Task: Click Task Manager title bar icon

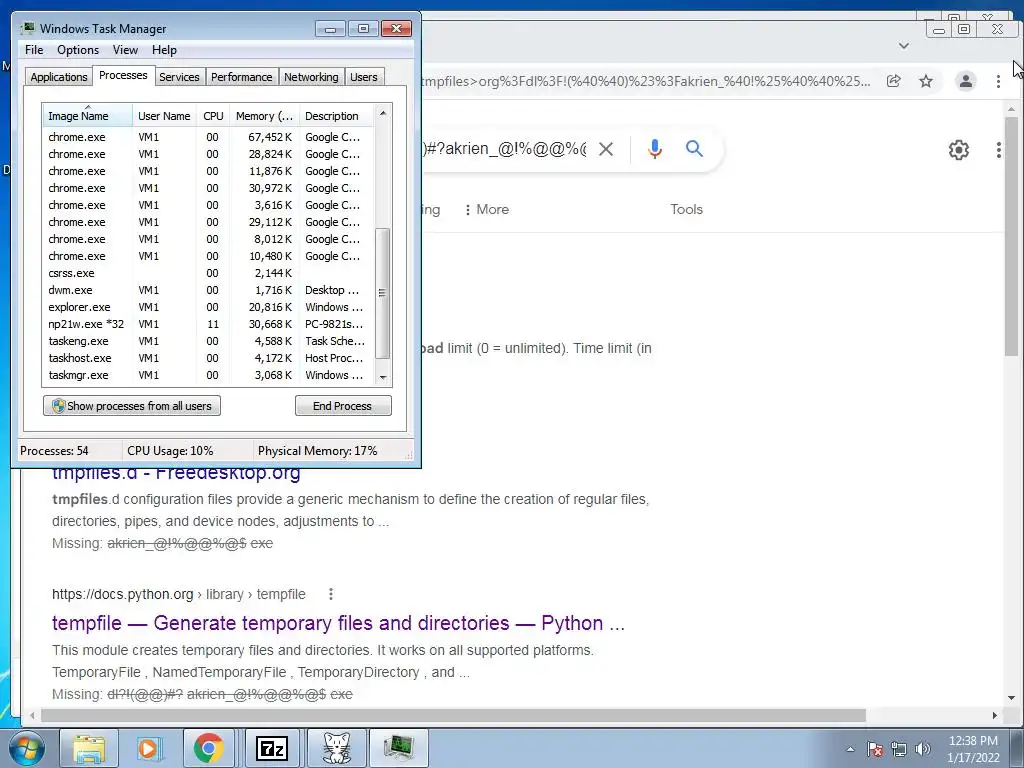Action: pos(27,28)
